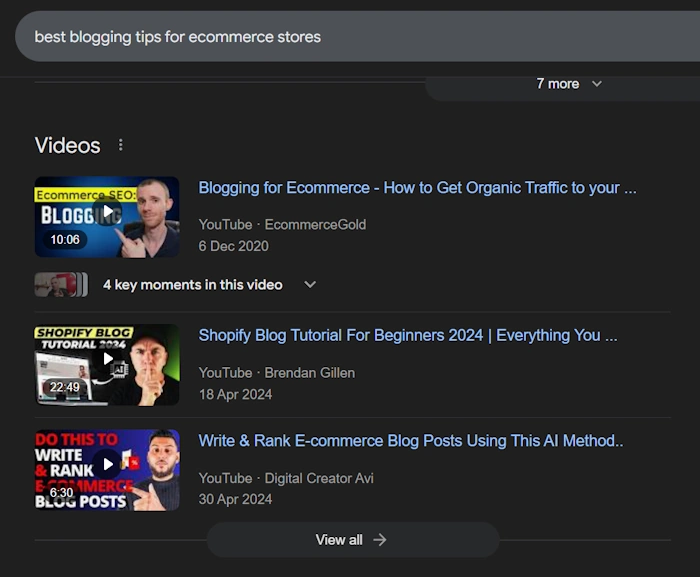700x577 pixels.
Task: Click the 6:30 duration badge
Action: tap(61, 492)
